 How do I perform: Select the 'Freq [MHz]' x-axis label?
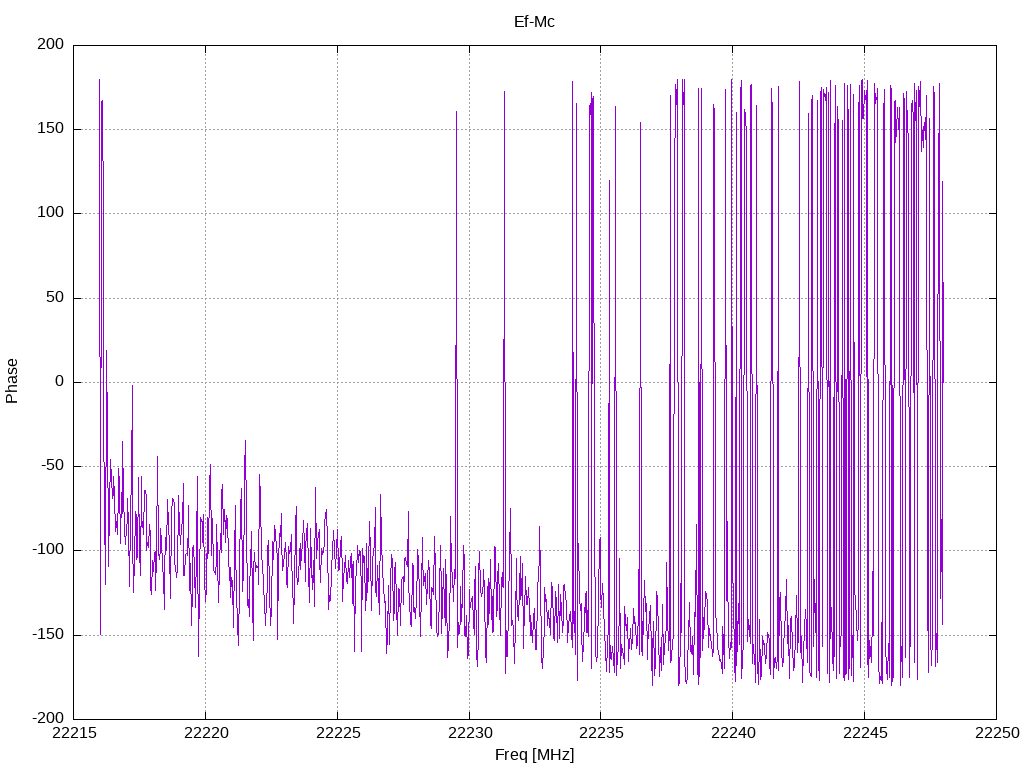click(534, 754)
